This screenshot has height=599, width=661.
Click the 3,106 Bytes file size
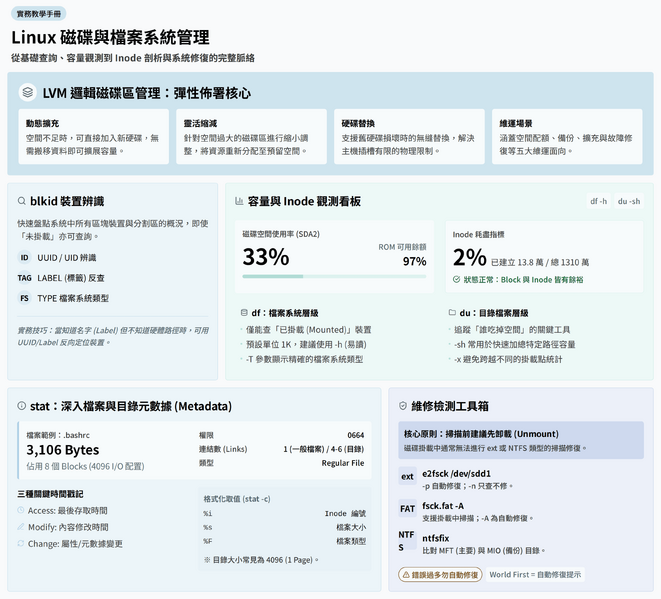coord(63,450)
